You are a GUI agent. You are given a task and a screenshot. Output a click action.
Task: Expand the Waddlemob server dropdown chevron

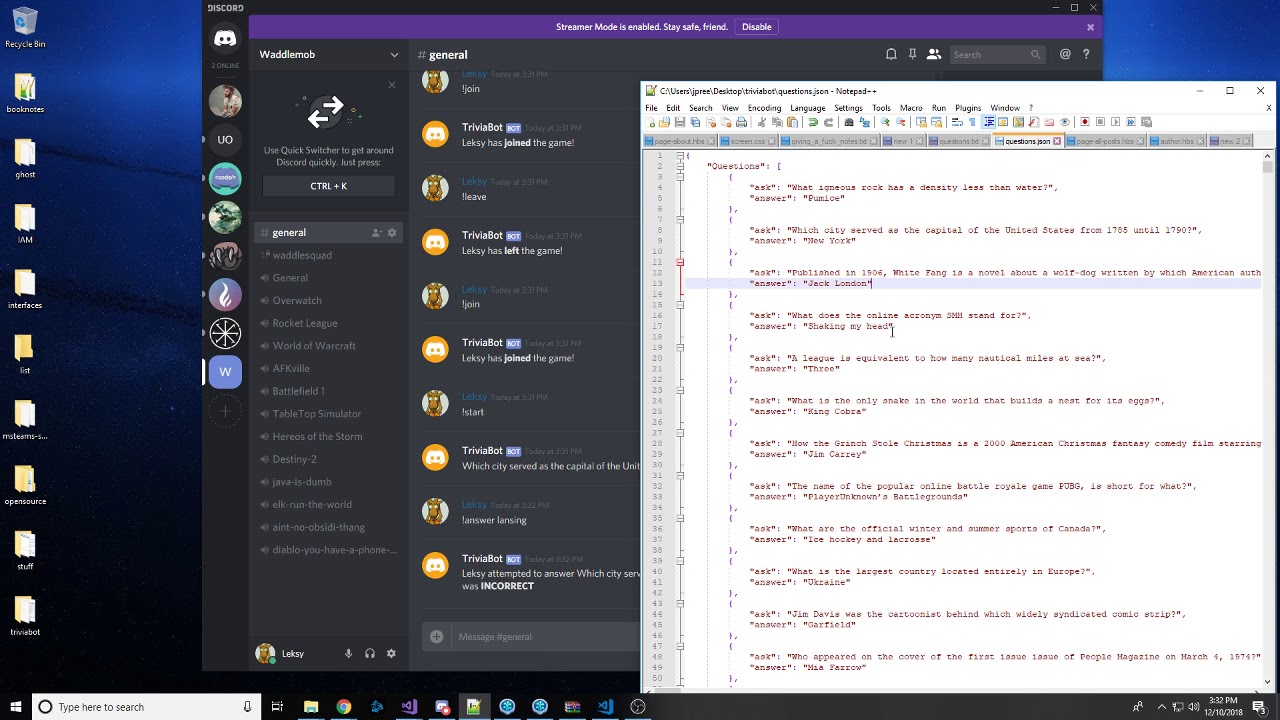tap(394, 55)
